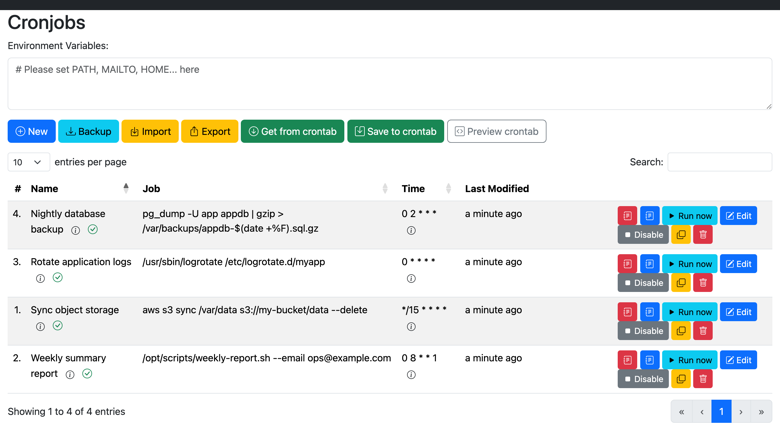The image size is (780, 439).
Task: Open the entries per page dropdown
Action: click(x=28, y=162)
